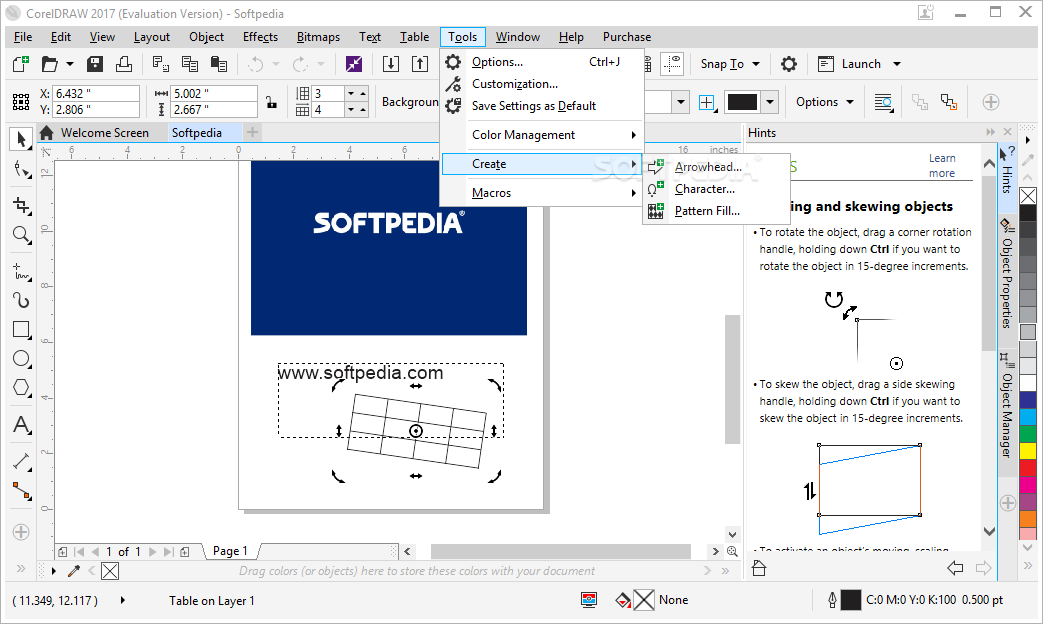Select the Artistic Media tool
Image resolution: width=1043 pixels, height=624 pixels.
[21, 300]
